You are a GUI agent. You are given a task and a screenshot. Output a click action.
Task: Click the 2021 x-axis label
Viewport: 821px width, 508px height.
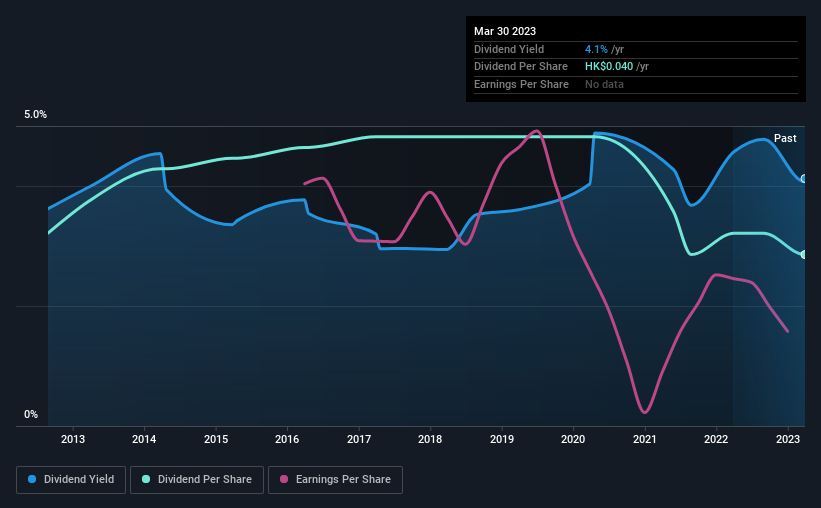(645, 439)
